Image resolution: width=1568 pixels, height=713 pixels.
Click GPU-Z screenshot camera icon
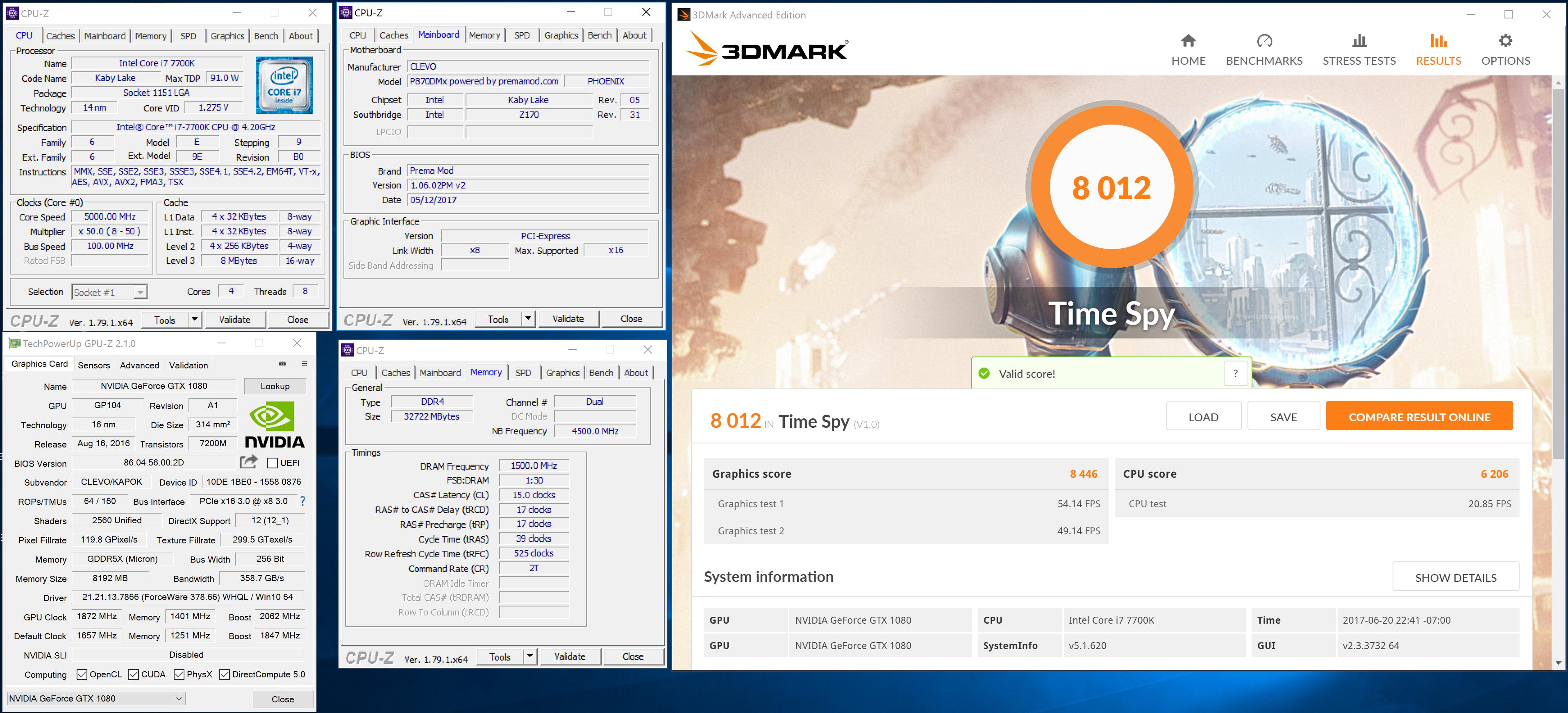[x=282, y=364]
